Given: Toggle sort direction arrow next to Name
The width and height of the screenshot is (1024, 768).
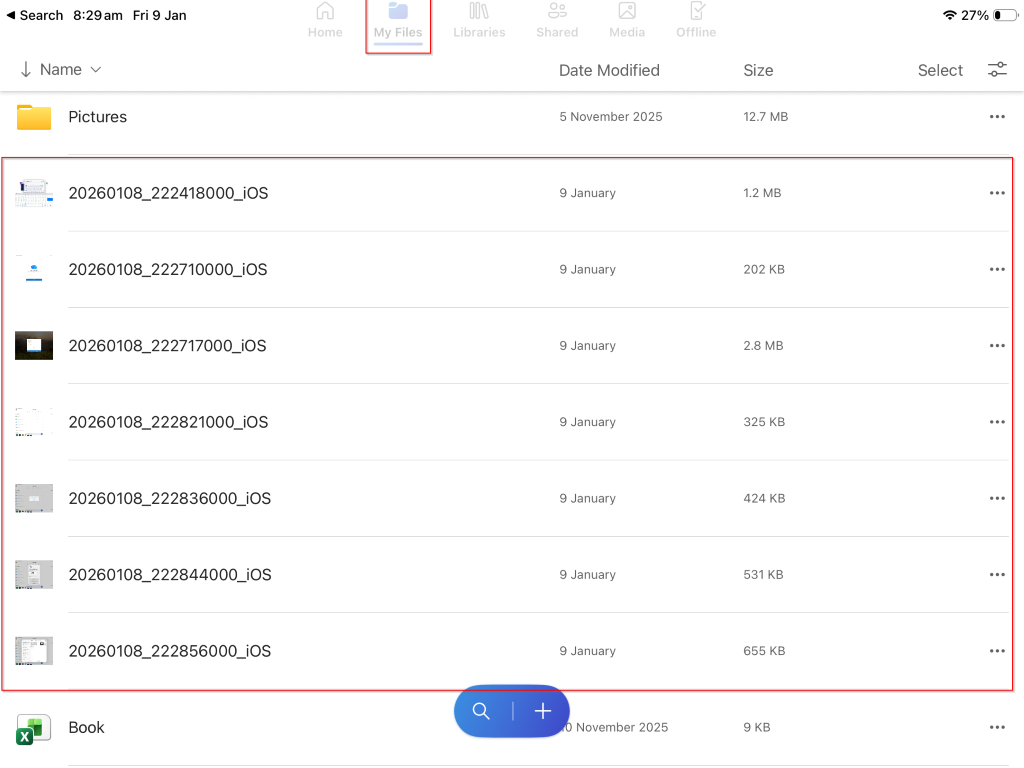Looking at the screenshot, I should (x=25, y=69).
